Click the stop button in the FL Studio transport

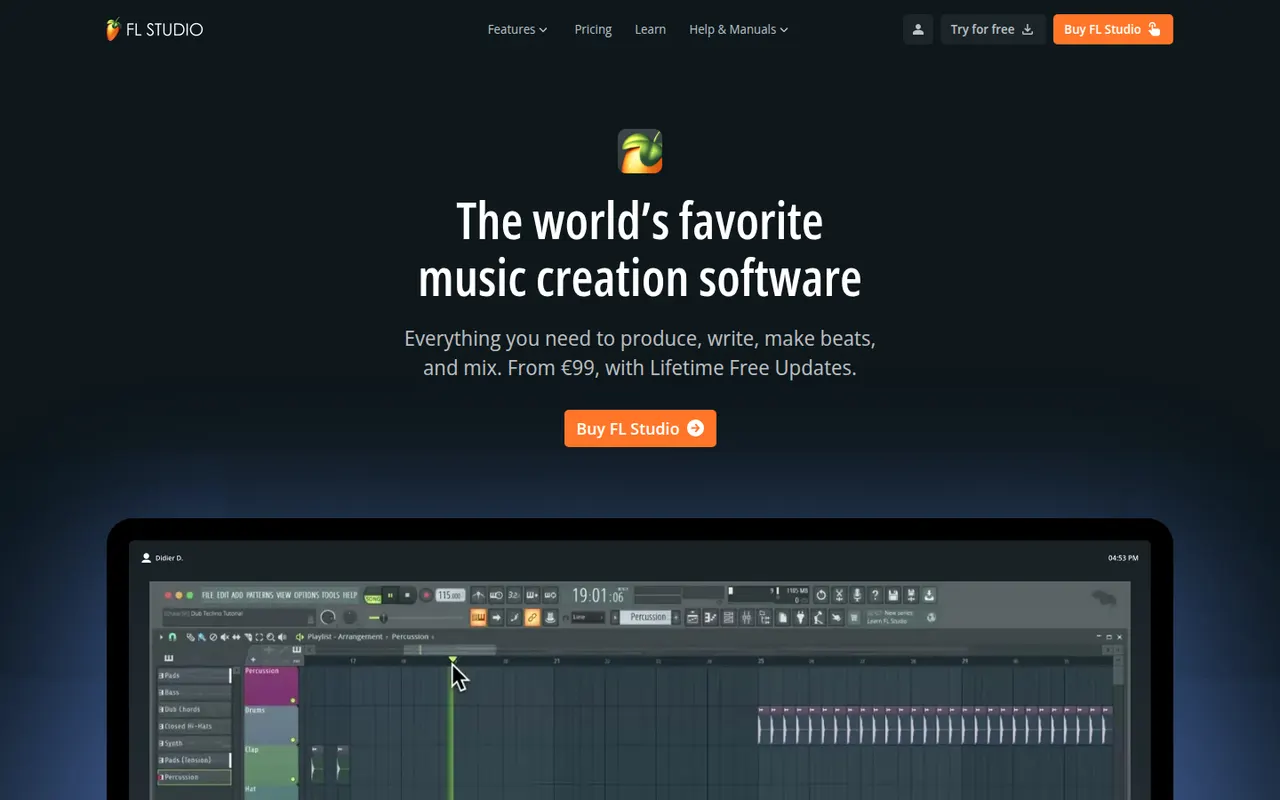click(407, 595)
